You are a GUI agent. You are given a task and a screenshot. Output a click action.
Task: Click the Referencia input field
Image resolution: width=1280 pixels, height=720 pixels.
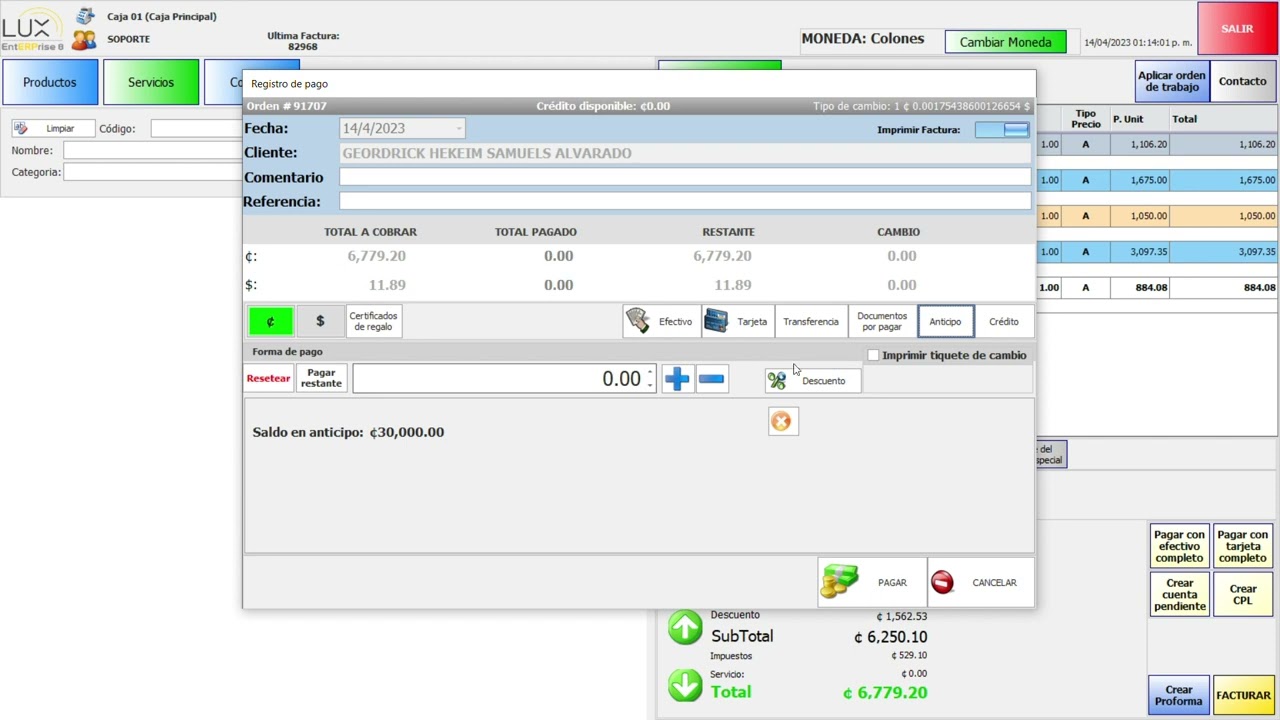tap(685, 201)
